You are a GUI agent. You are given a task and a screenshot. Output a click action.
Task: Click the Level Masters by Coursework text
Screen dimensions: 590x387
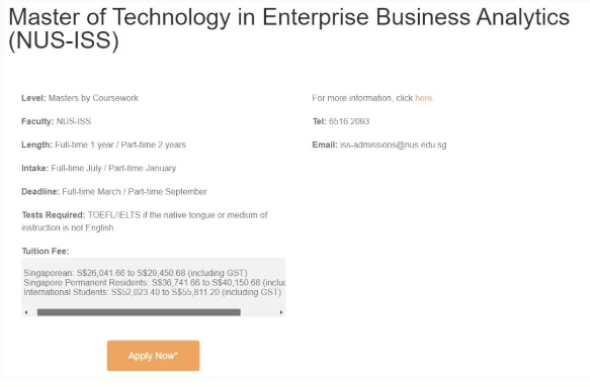(80, 98)
